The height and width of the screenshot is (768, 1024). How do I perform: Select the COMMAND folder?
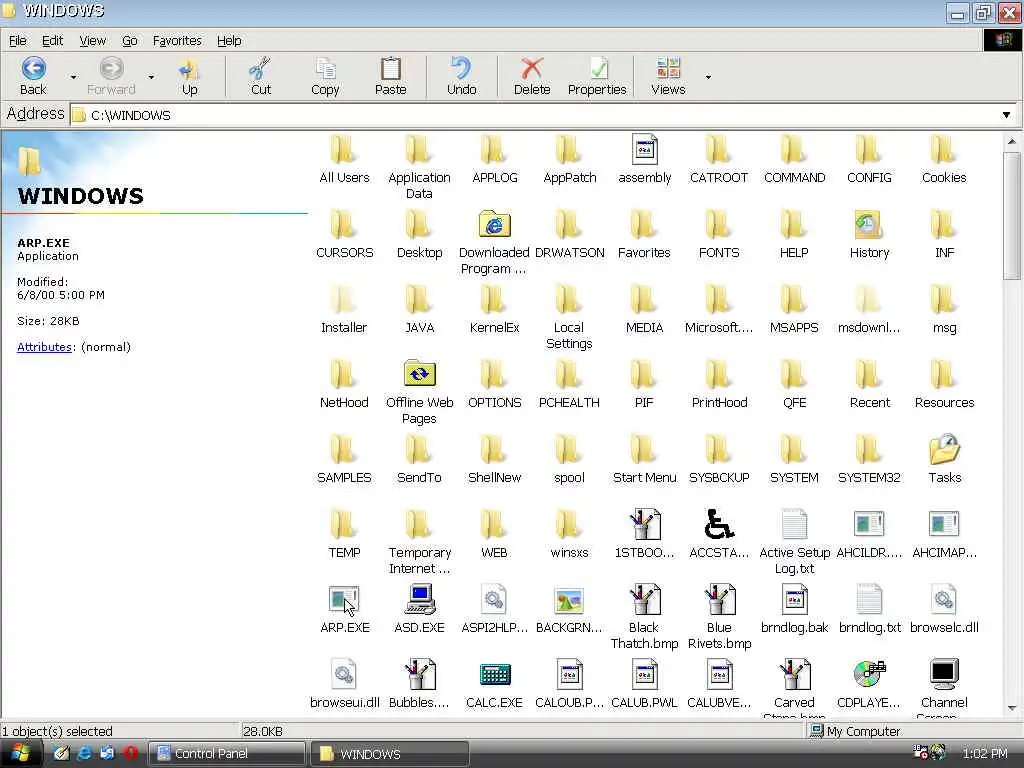click(793, 149)
